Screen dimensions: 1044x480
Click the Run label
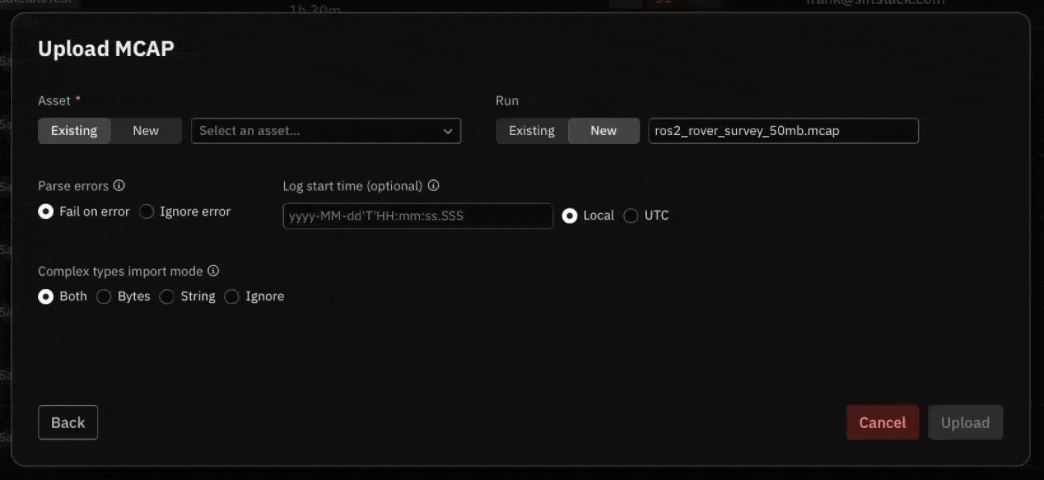[x=507, y=101]
